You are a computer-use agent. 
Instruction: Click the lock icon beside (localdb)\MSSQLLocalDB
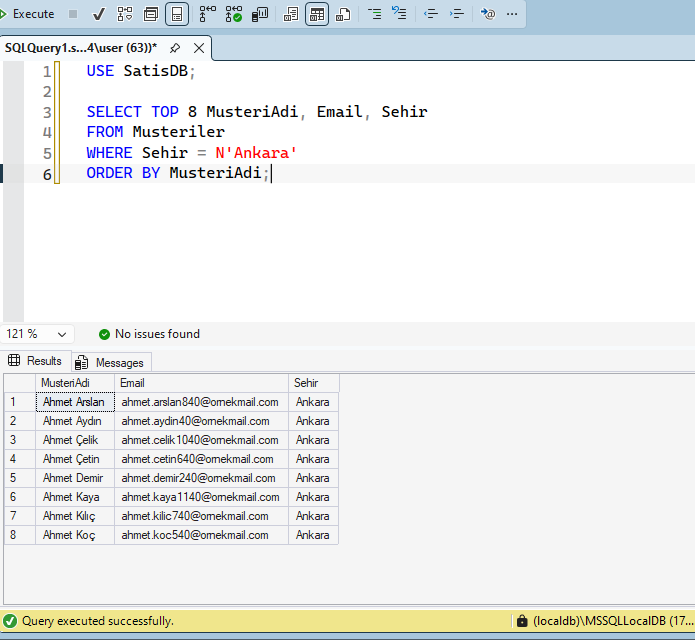(522, 621)
